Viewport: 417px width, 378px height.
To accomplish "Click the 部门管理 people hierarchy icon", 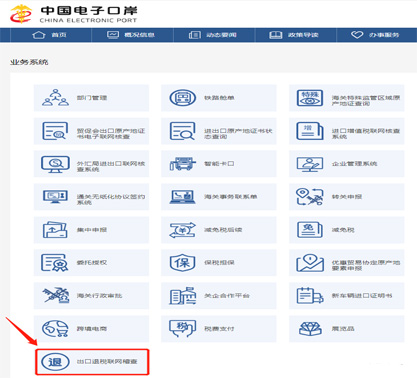I will pos(55,97).
